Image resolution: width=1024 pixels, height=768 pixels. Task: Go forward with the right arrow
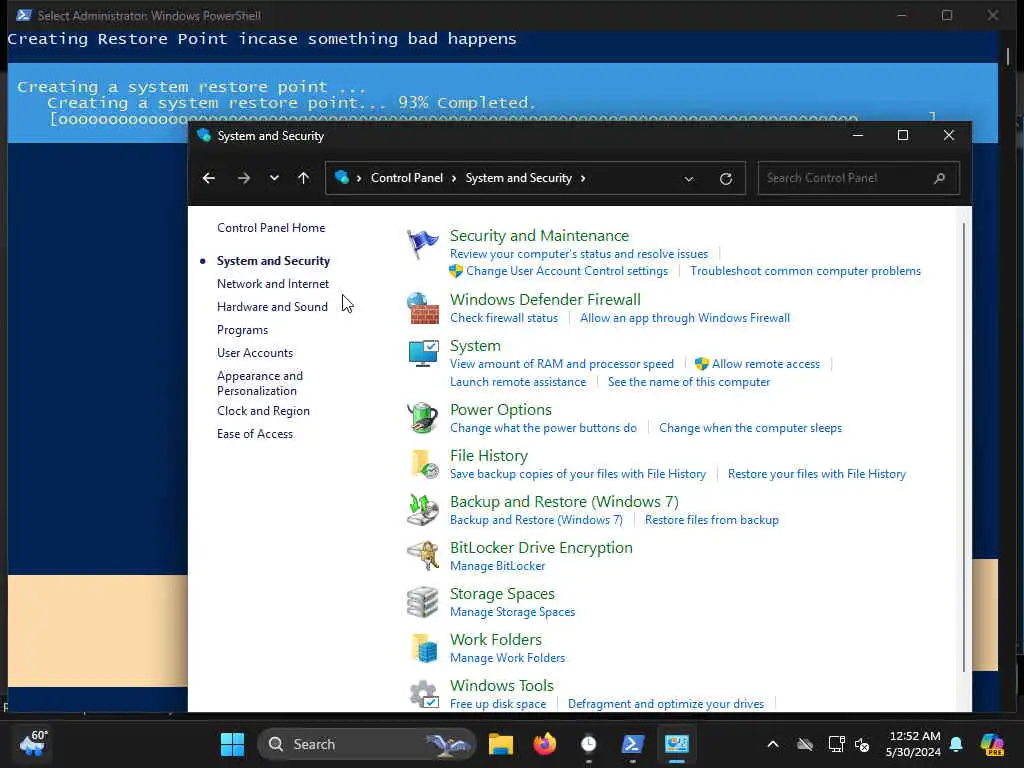[244, 178]
